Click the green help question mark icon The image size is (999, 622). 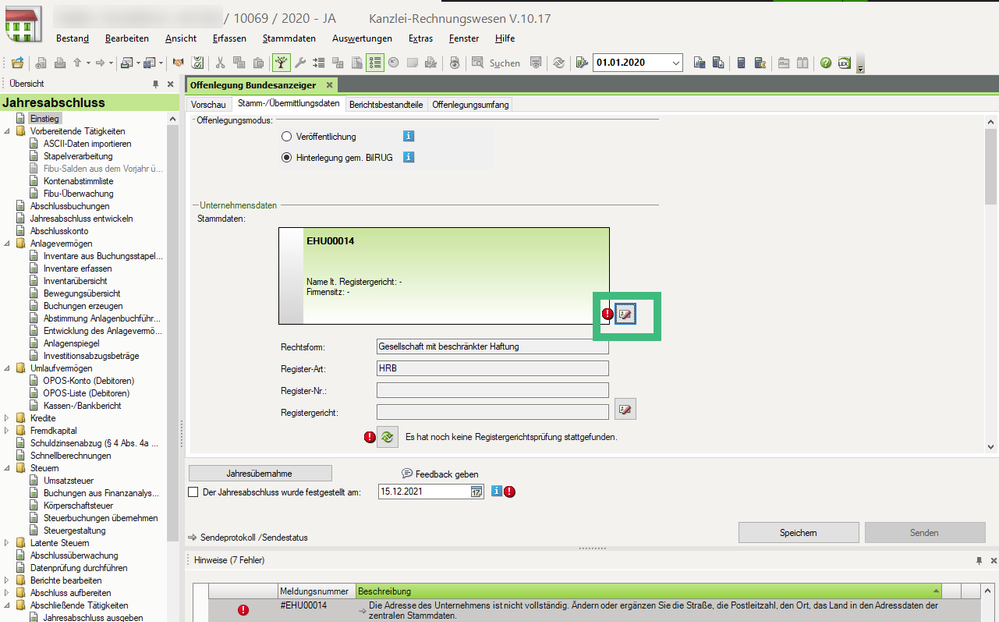[826, 62]
